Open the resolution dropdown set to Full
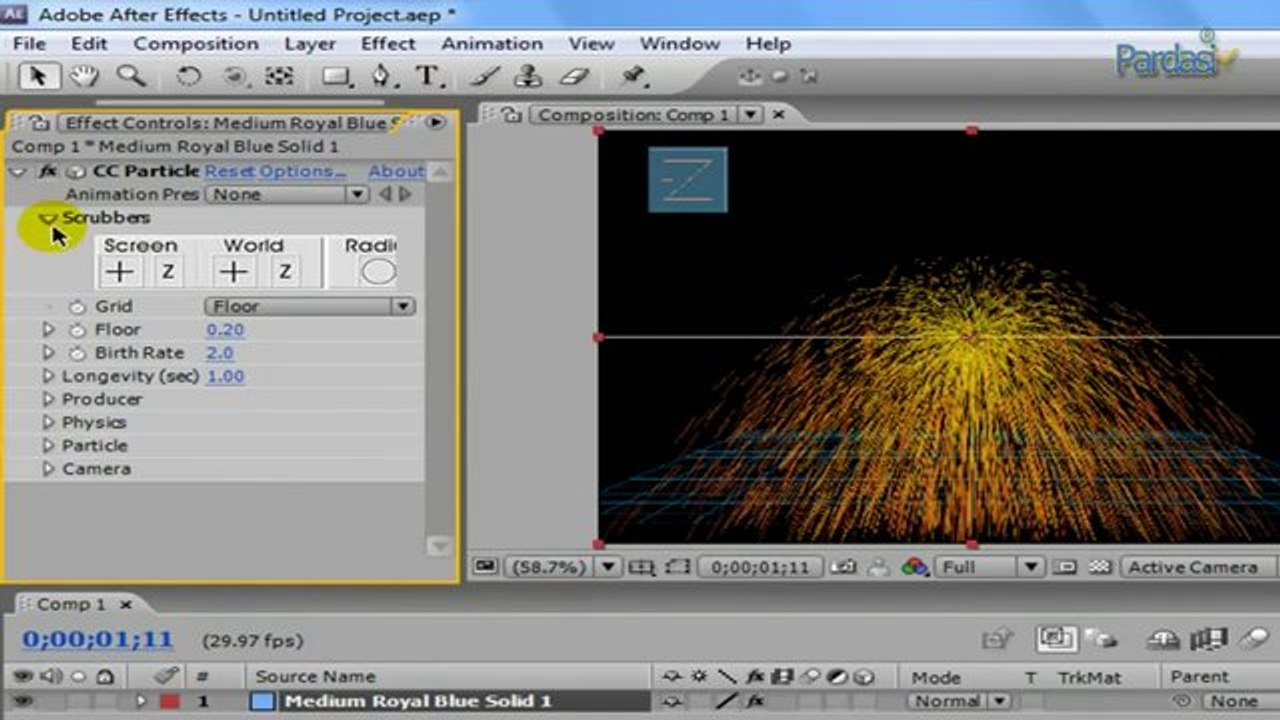 (x=990, y=567)
